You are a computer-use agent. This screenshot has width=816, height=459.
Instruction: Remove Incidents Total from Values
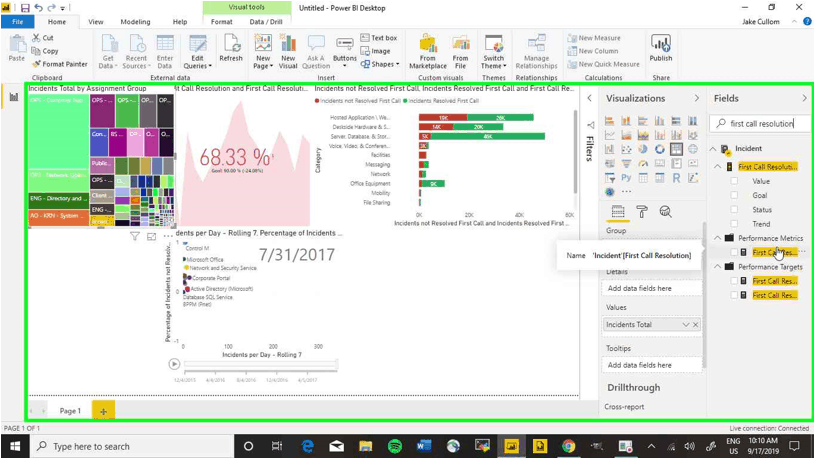pos(696,325)
